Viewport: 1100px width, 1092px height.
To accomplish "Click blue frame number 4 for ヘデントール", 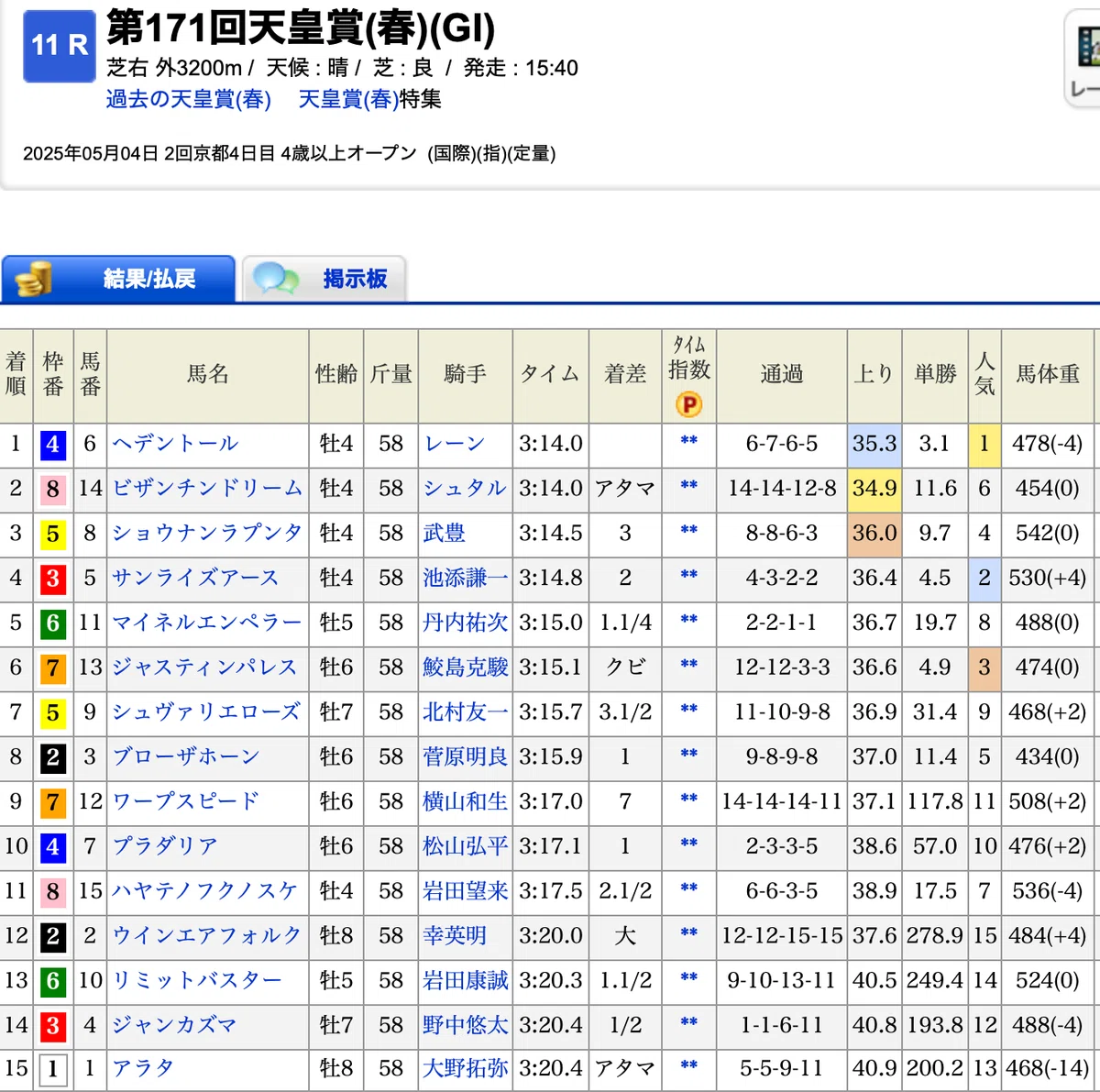I will click(52, 445).
